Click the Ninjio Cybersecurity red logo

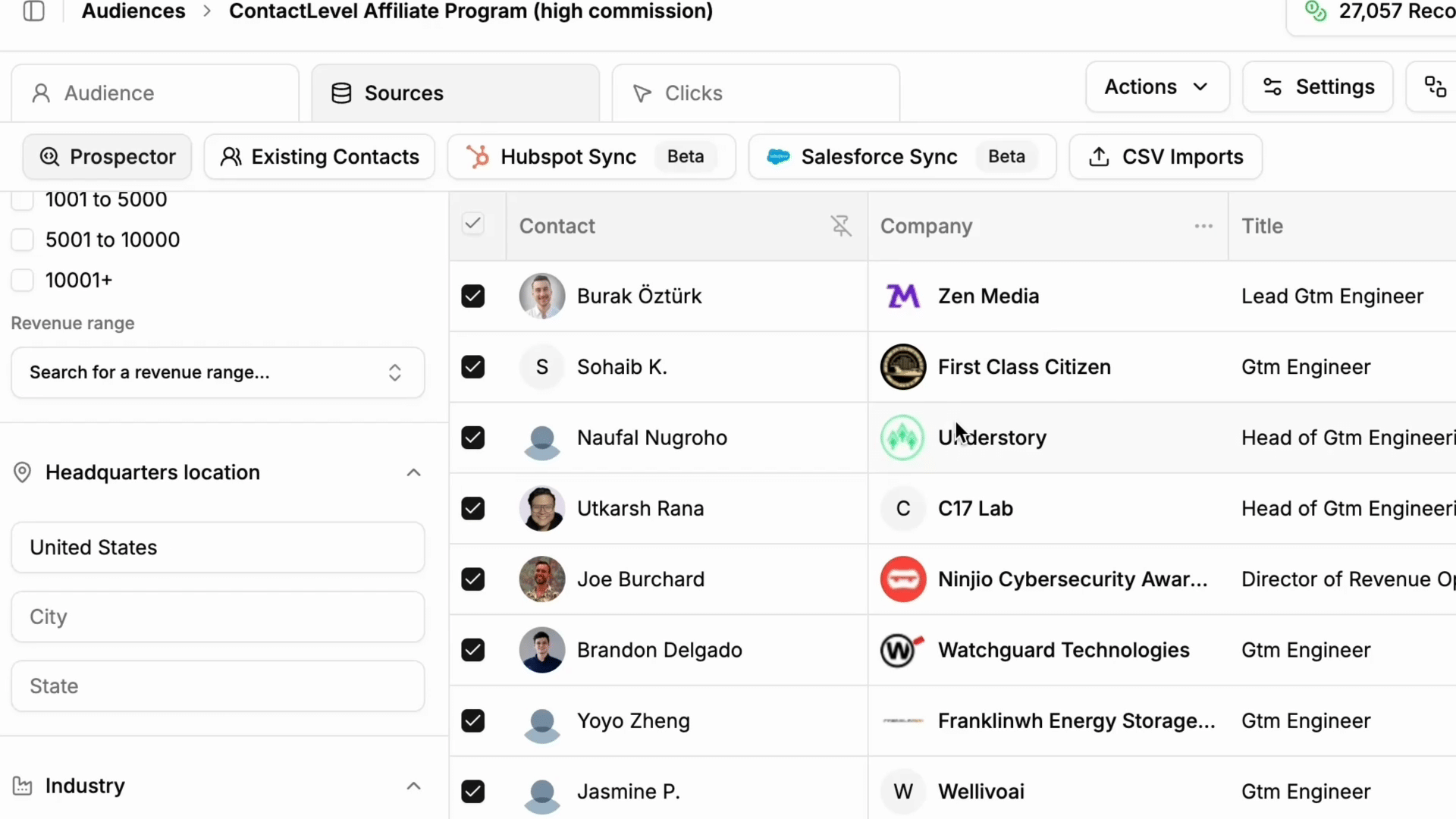coord(902,579)
